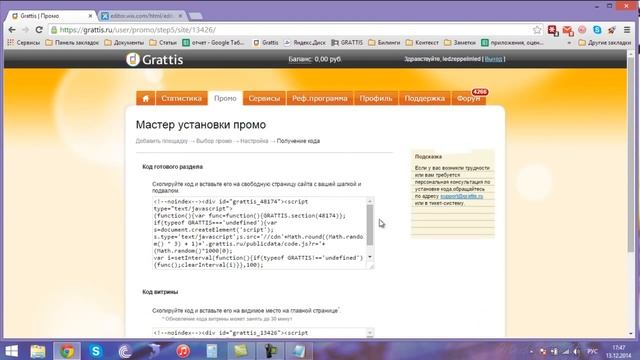Open приложения, оцен... bookmark

click(512, 42)
